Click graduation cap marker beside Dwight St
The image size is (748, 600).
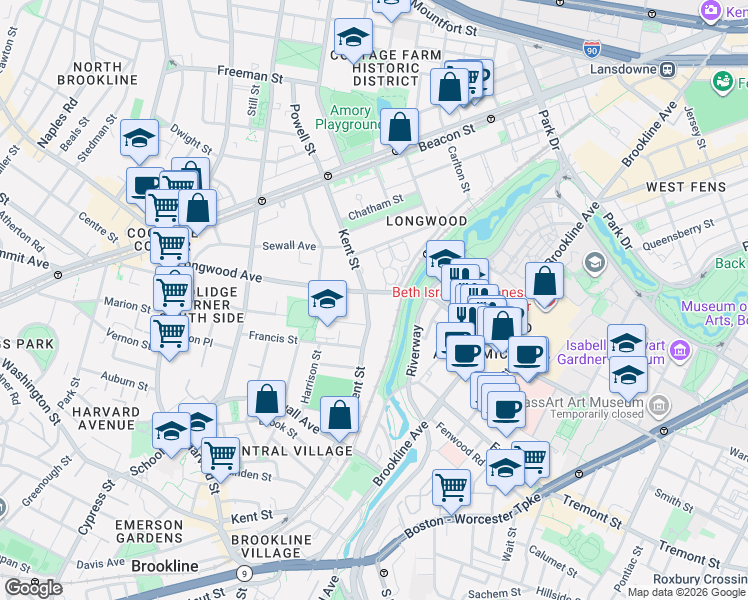(139, 139)
